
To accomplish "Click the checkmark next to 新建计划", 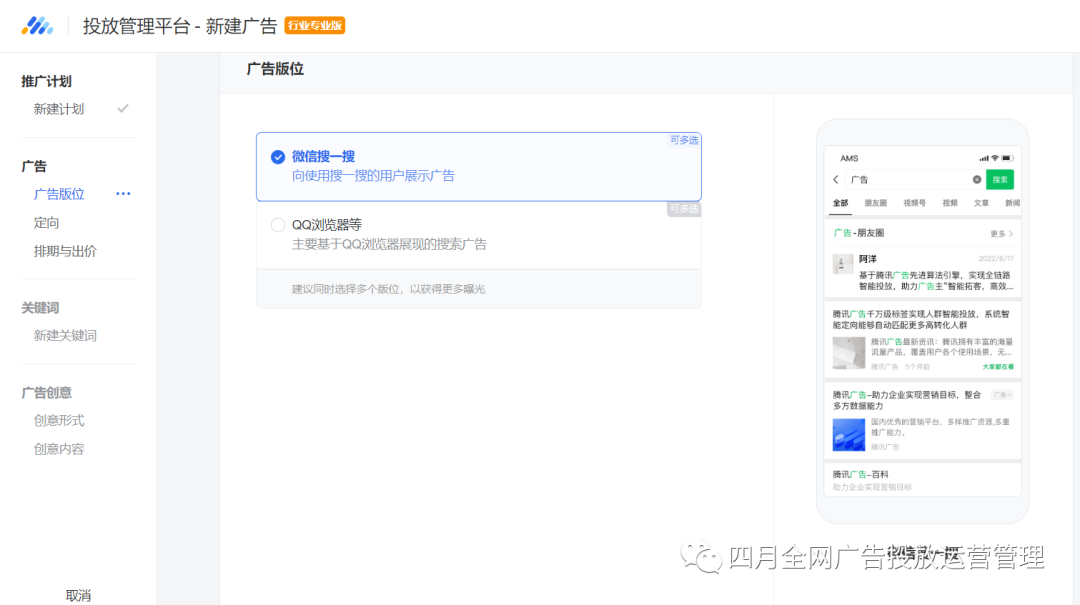I will coord(123,108).
